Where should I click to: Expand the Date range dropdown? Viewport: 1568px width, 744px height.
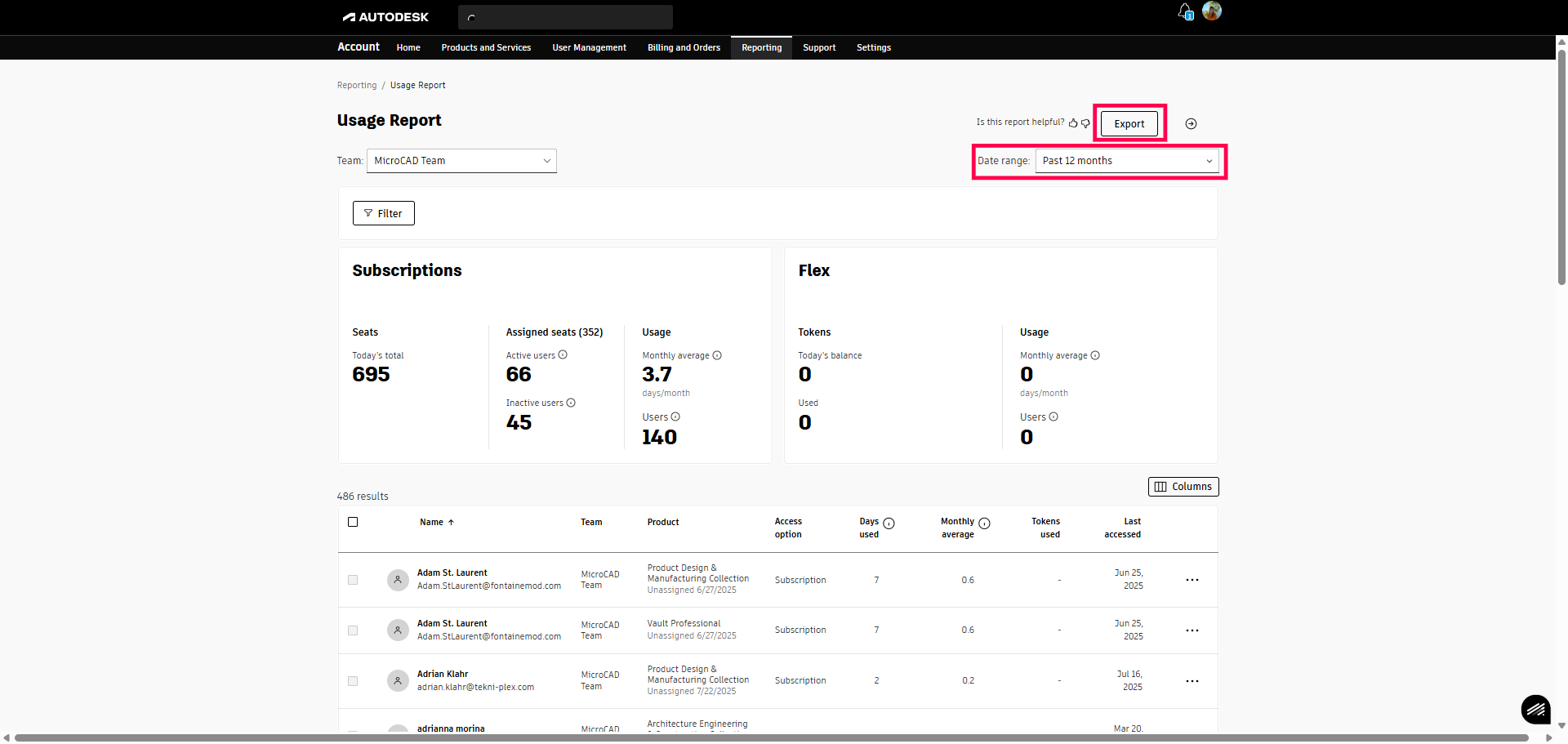coord(1126,161)
